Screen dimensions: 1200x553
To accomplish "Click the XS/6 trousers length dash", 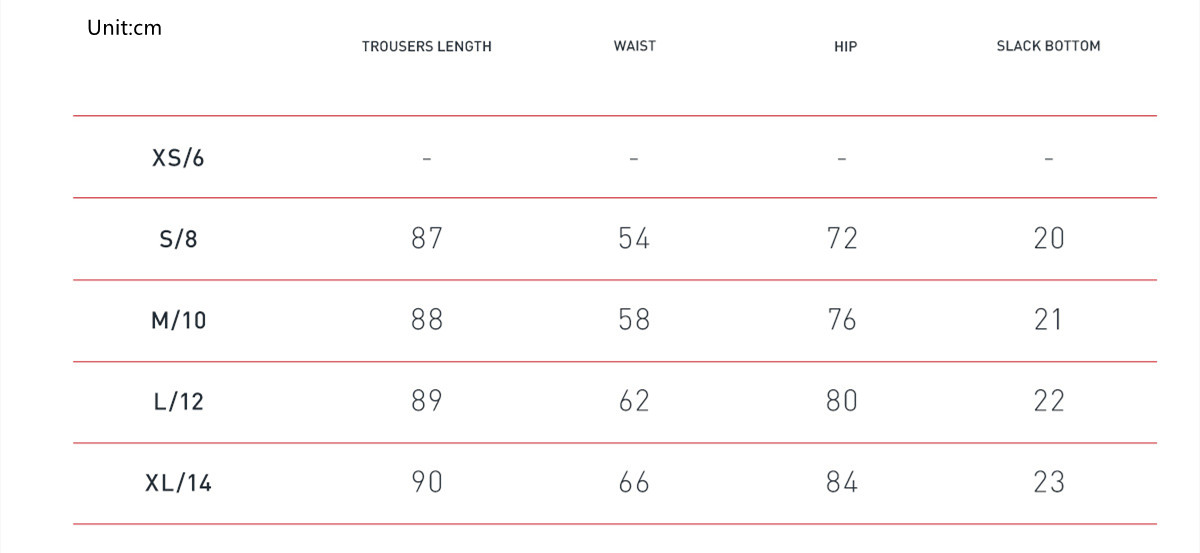I will tap(427, 158).
